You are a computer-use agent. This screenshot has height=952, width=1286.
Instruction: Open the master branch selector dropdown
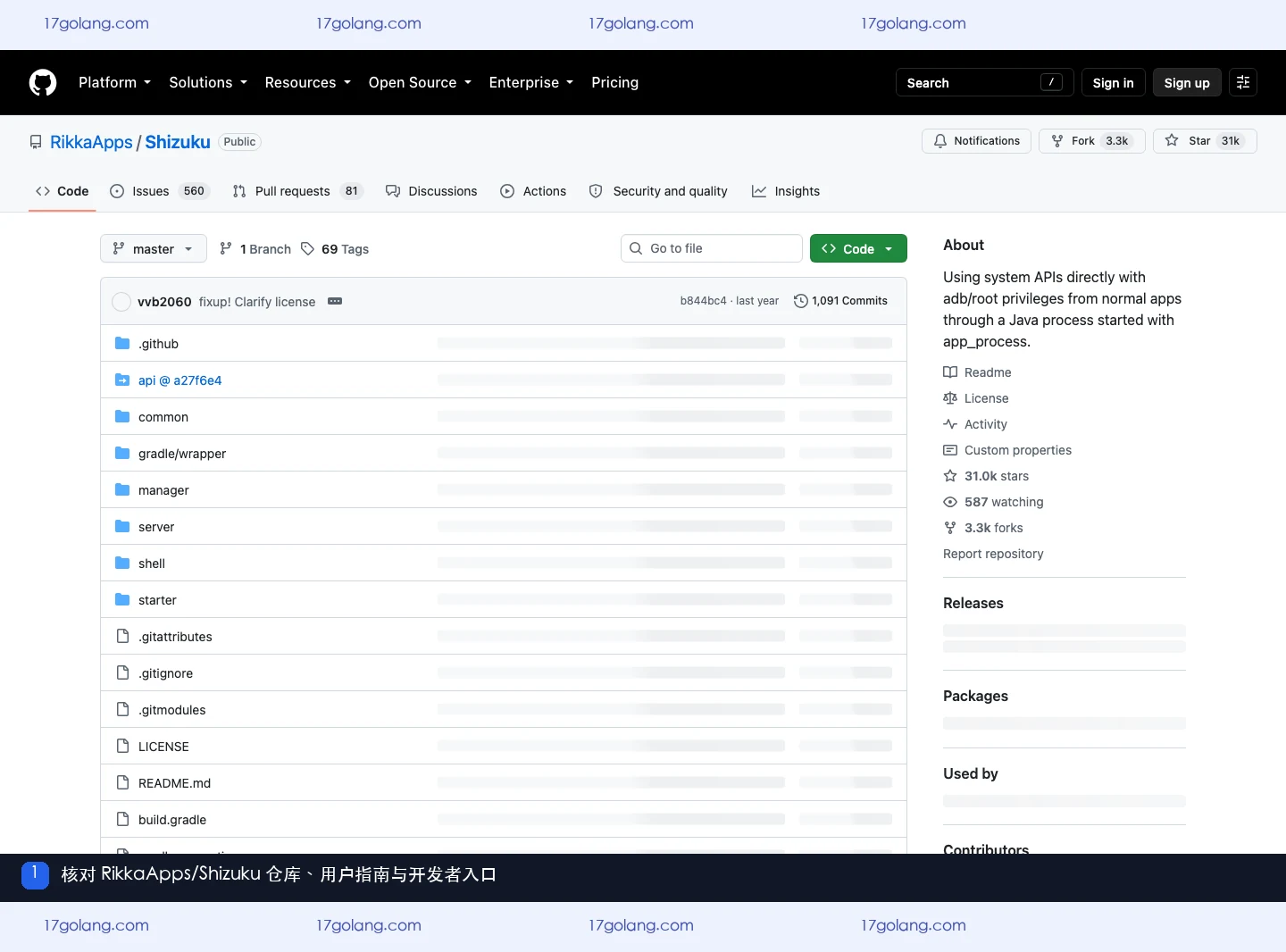point(154,249)
